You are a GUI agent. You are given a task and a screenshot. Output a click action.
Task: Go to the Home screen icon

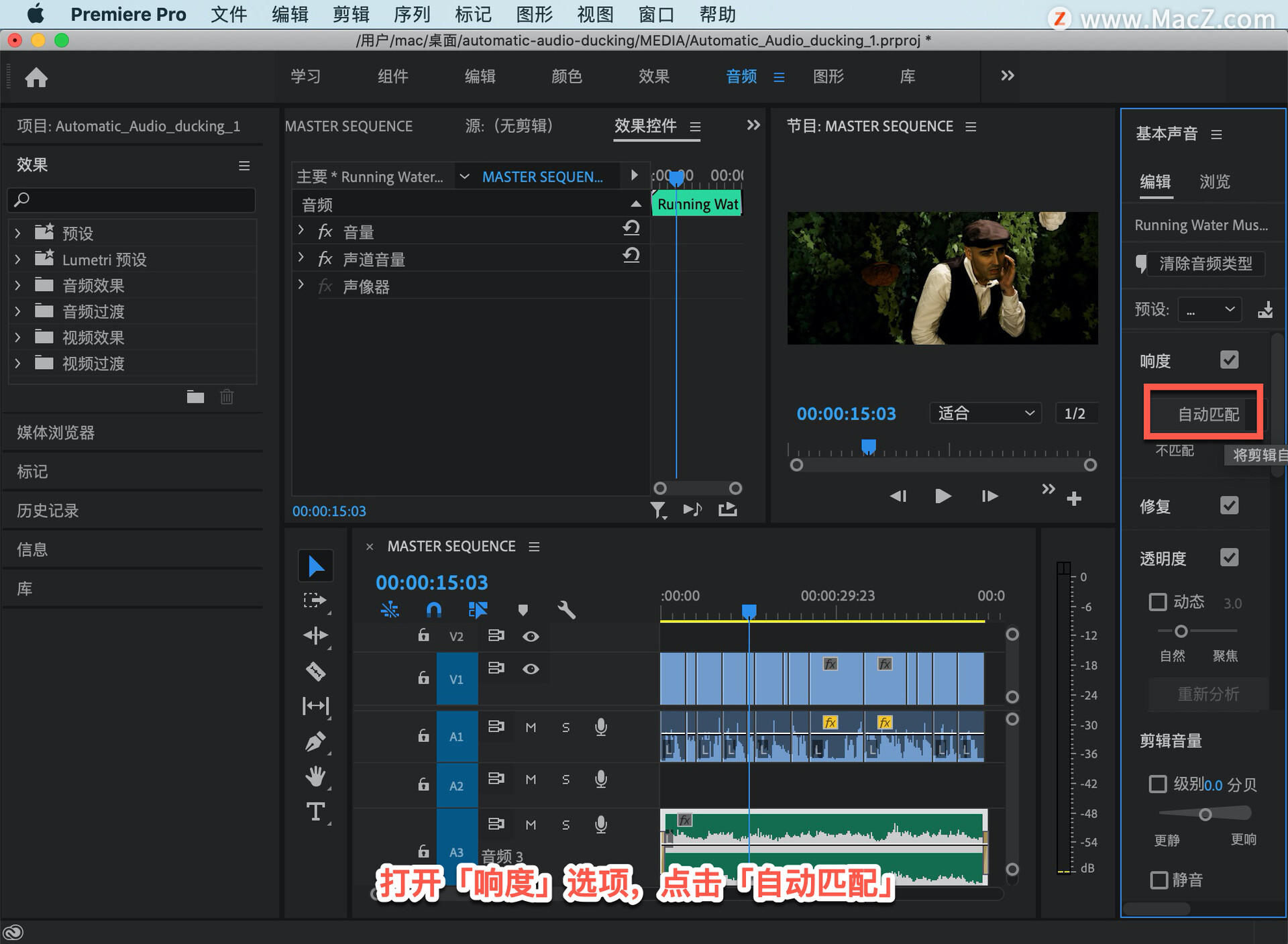[x=36, y=77]
